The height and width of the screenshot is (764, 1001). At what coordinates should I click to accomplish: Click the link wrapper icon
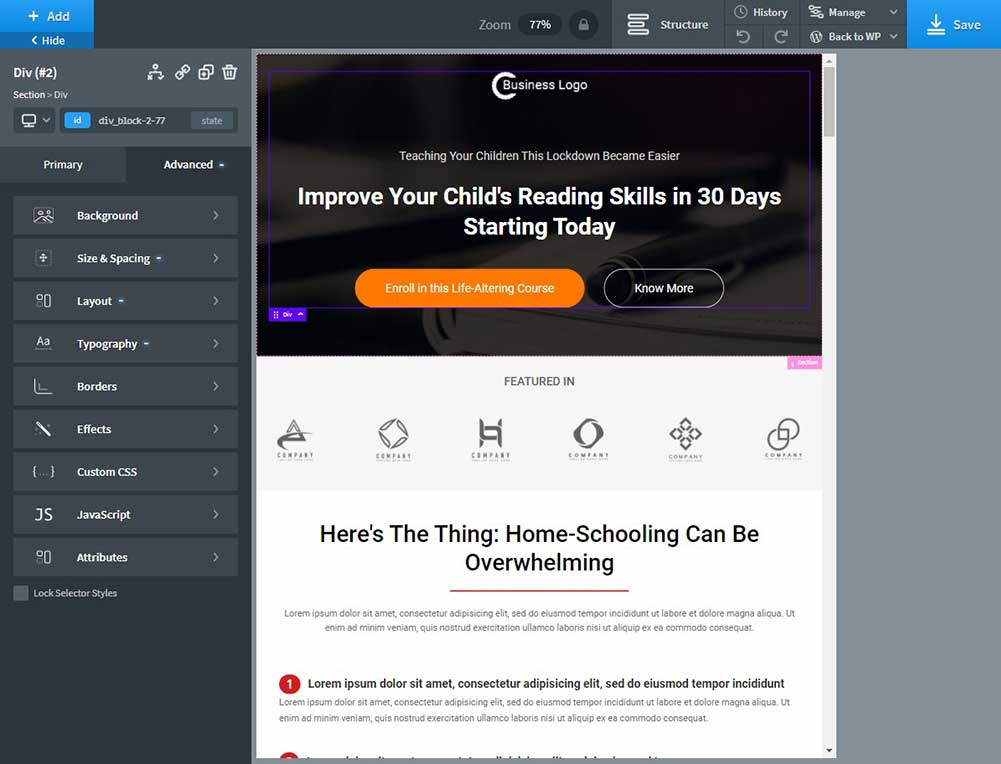182,72
